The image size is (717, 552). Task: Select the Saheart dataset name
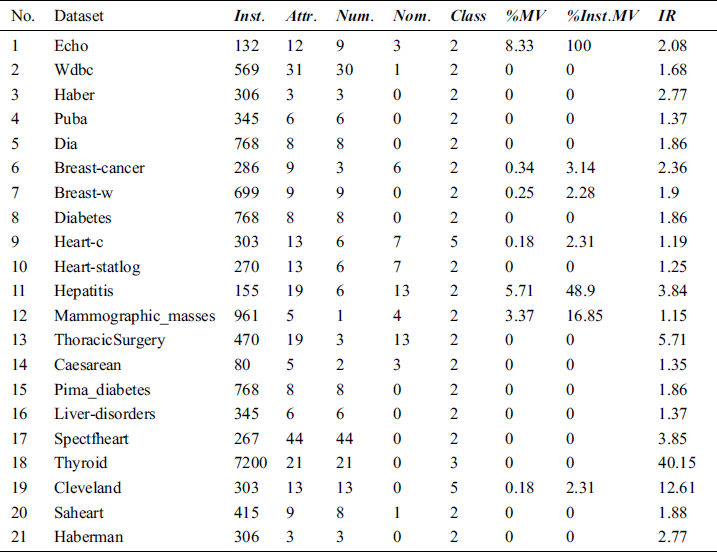pyautogui.click(x=80, y=512)
